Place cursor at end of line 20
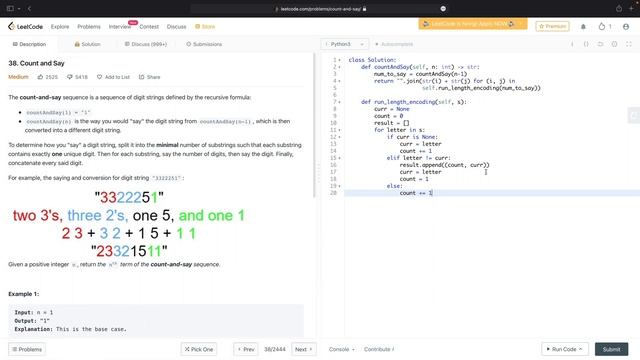The width and height of the screenshot is (640, 360). click(x=433, y=193)
